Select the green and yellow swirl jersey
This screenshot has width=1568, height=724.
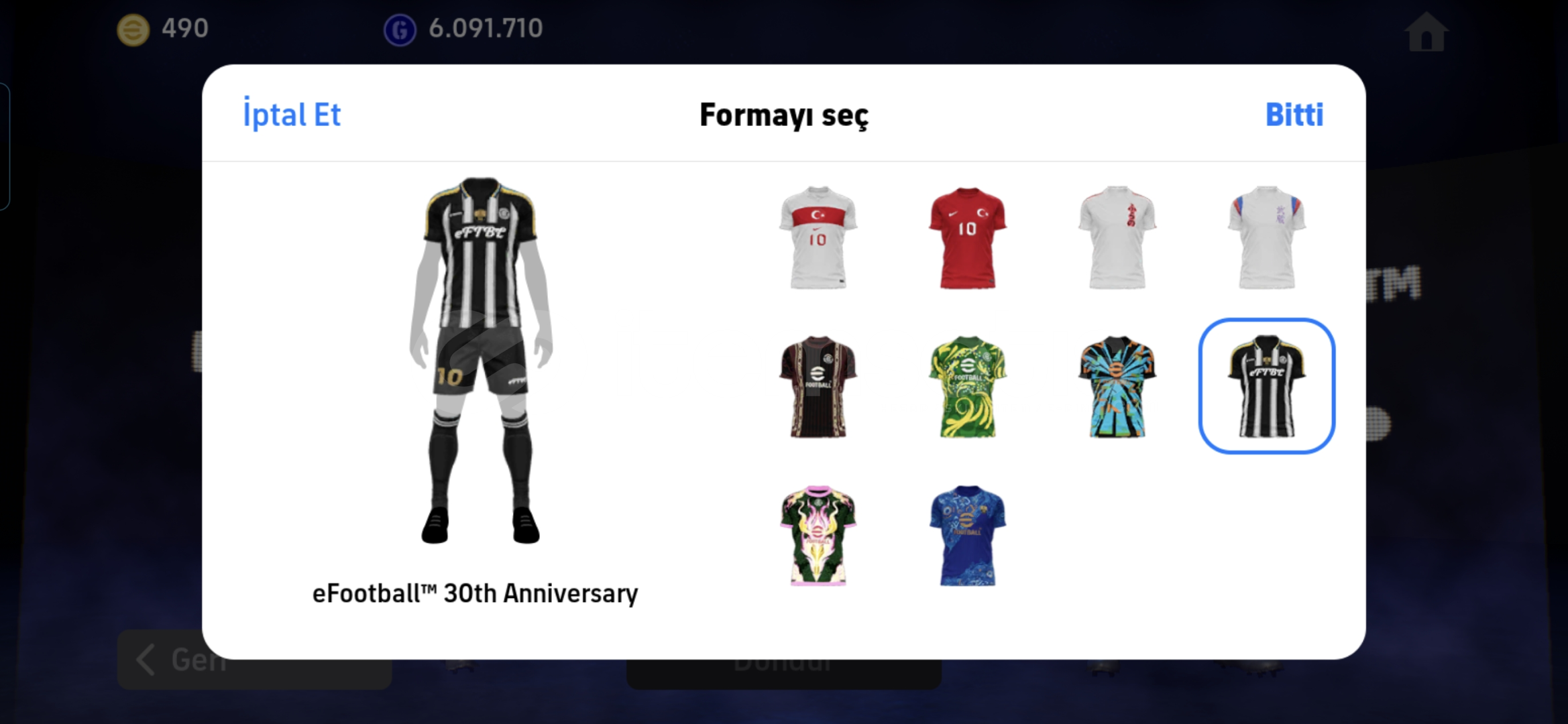coord(967,387)
